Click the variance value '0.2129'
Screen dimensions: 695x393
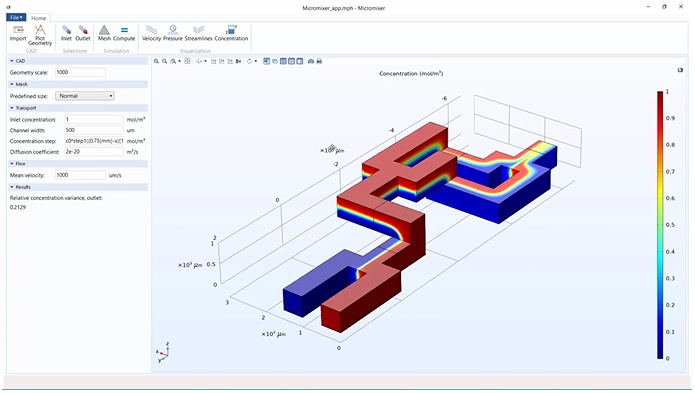tap(18, 207)
